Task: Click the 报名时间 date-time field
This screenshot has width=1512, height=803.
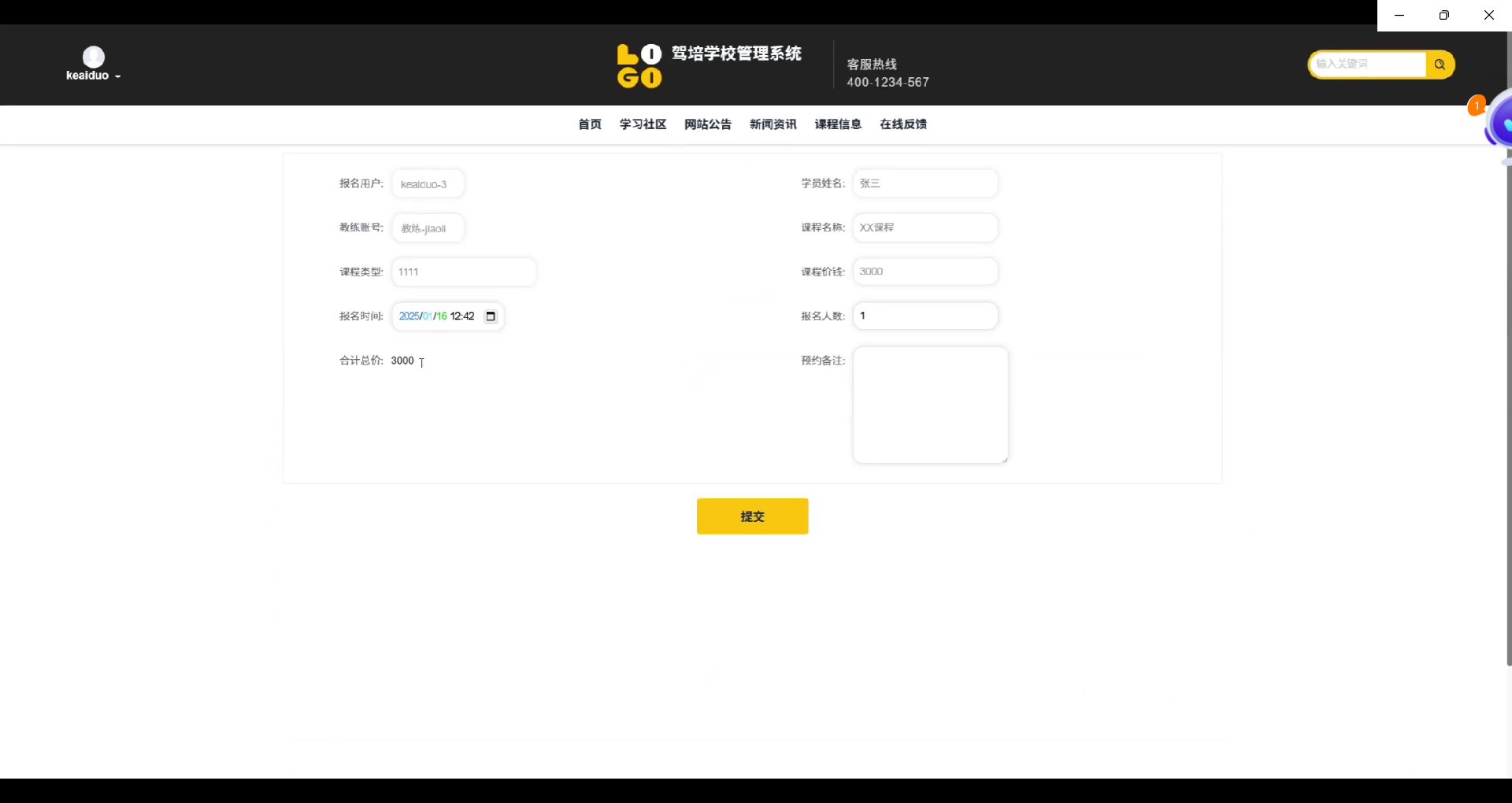Action: tap(447, 316)
